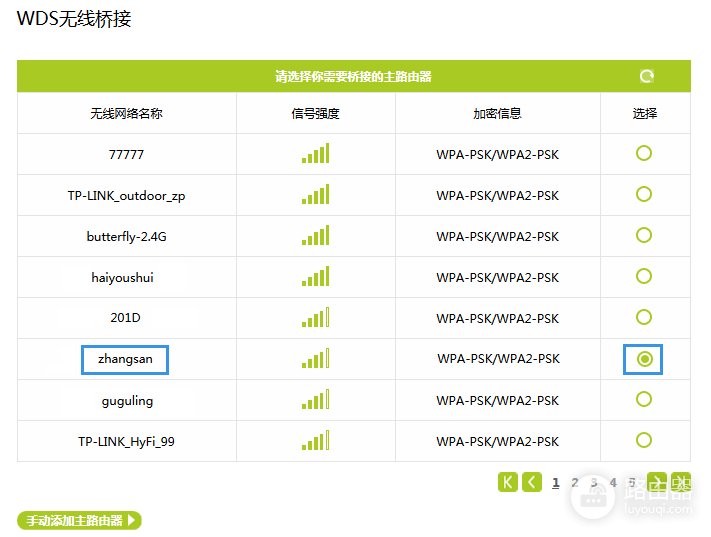Click the butterfly-2.4G network name

[127, 237]
